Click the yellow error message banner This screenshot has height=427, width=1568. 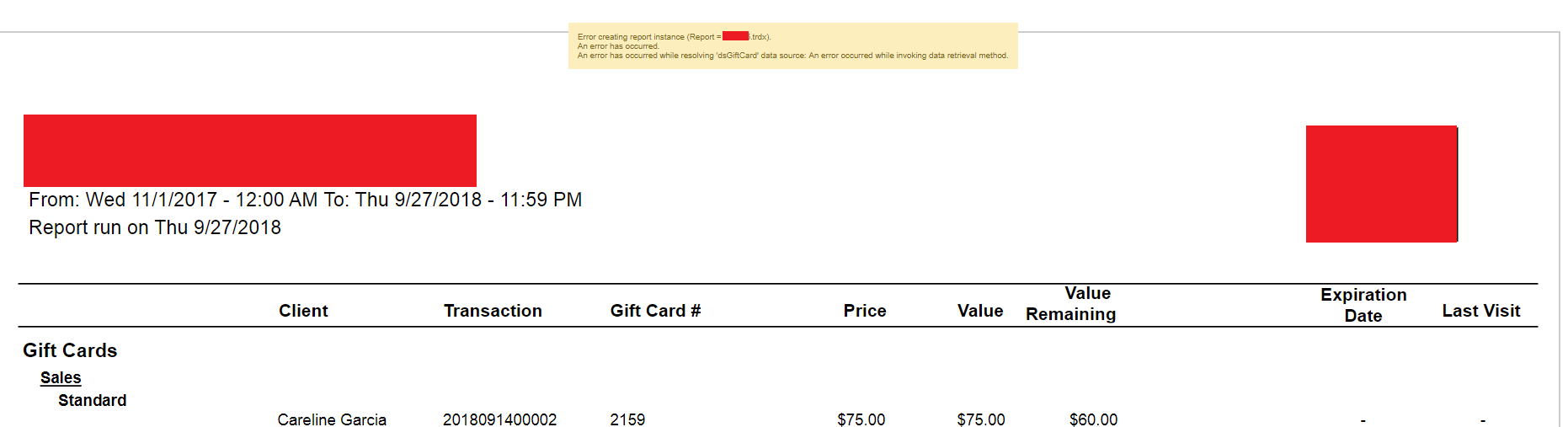pos(792,46)
